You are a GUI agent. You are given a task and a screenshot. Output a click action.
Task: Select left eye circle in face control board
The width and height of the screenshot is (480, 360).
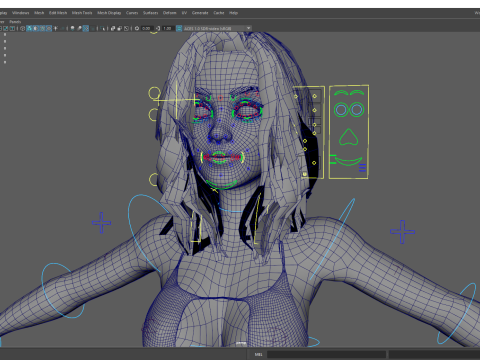tap(341, 110)
